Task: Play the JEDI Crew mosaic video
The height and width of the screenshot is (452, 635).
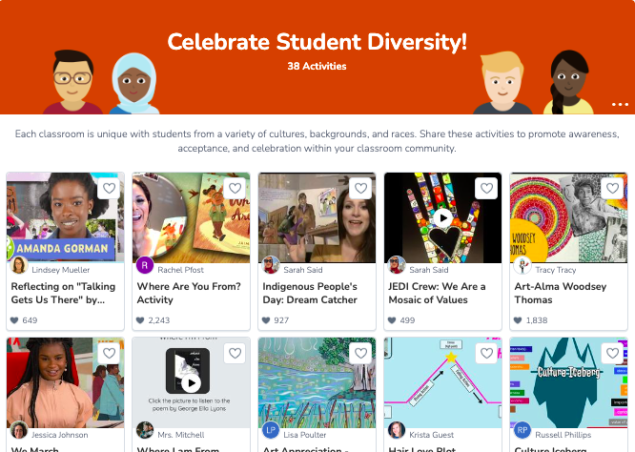Action: coord(443,218)
